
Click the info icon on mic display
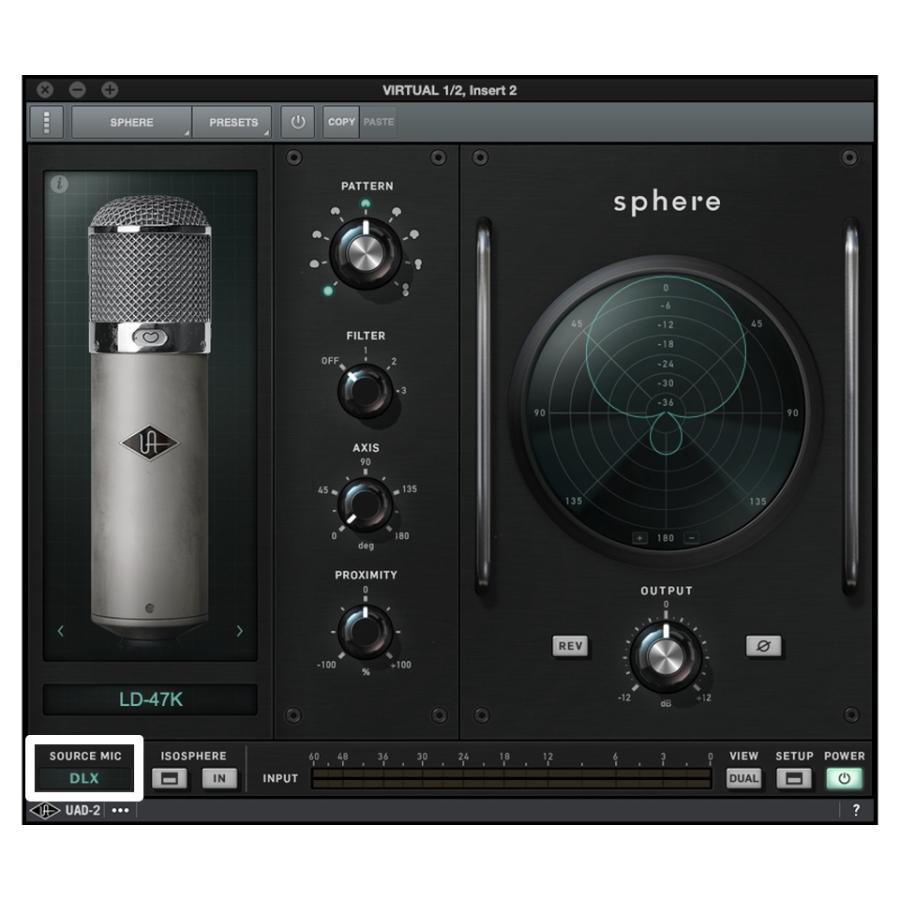coord(59,185)
